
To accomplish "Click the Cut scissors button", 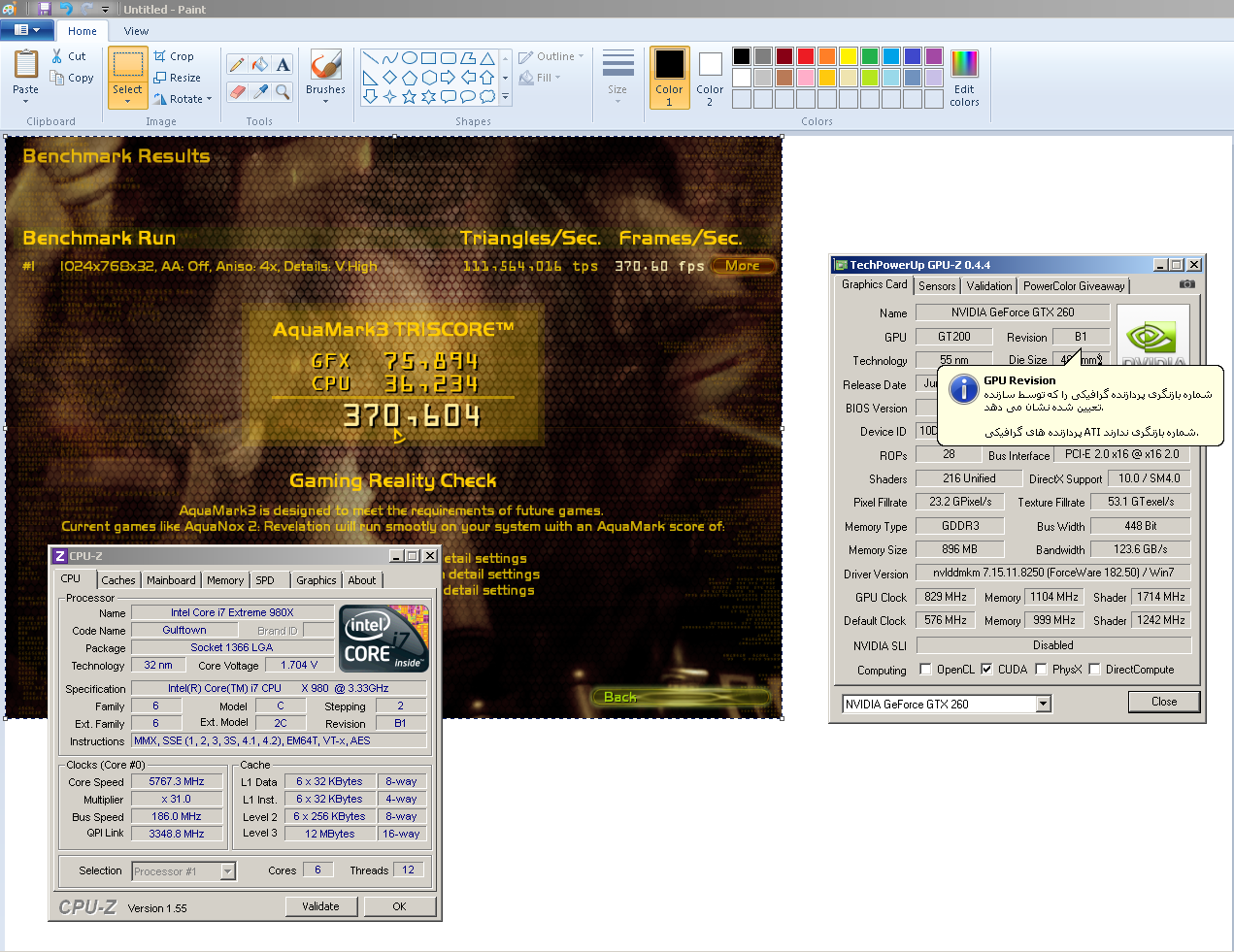I will tap(69, 56).
